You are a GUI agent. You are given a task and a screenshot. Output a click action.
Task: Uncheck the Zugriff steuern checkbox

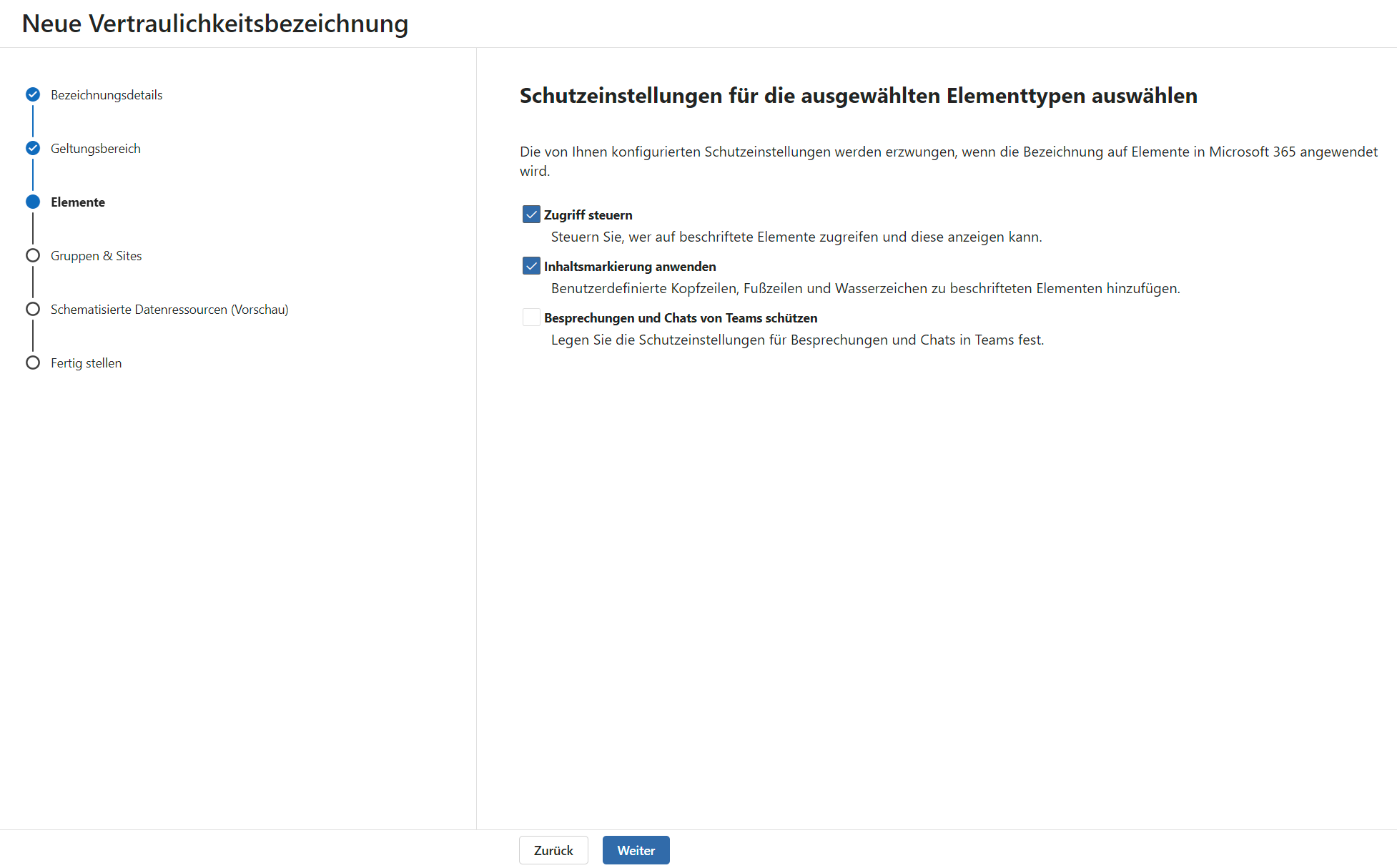(531, 214)
